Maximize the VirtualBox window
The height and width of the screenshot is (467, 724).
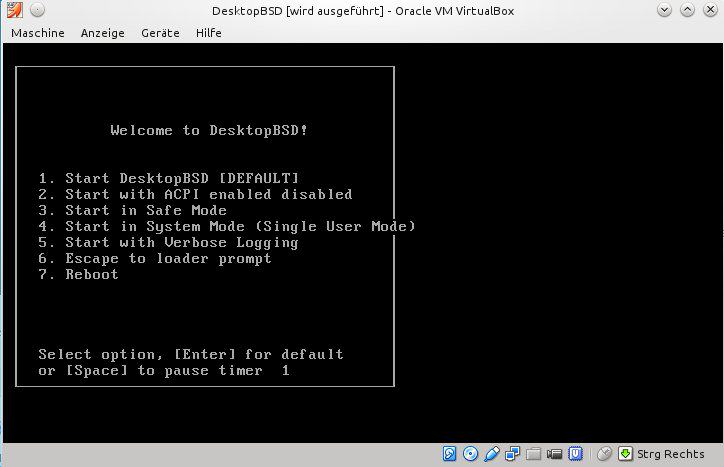[x=688, y=10]
